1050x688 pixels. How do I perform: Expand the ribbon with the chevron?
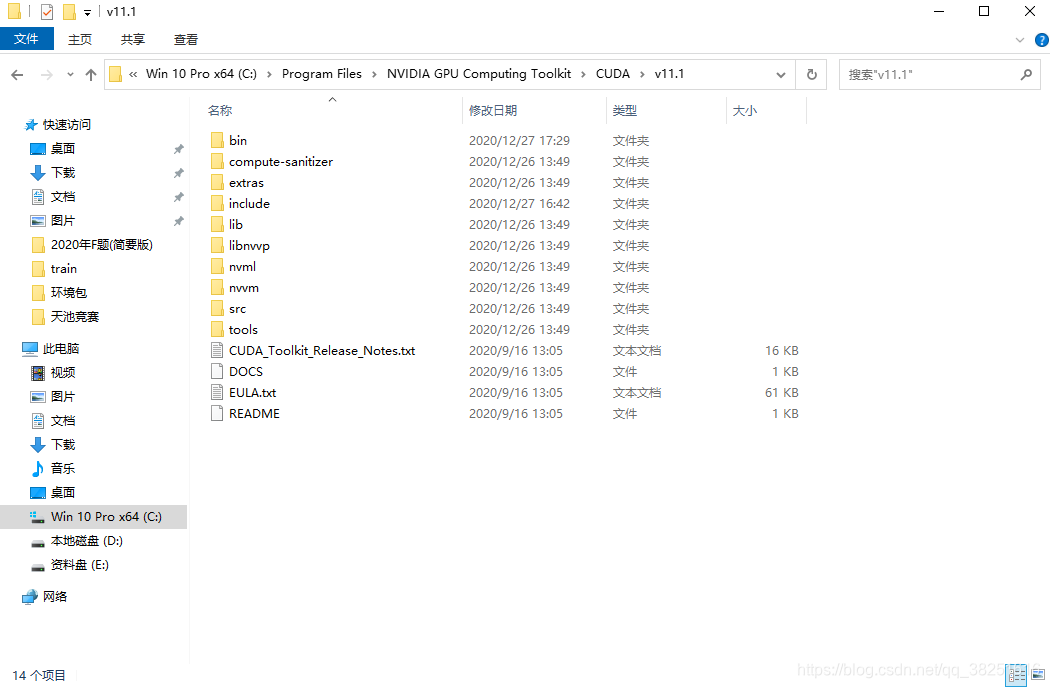[1019, 40]
